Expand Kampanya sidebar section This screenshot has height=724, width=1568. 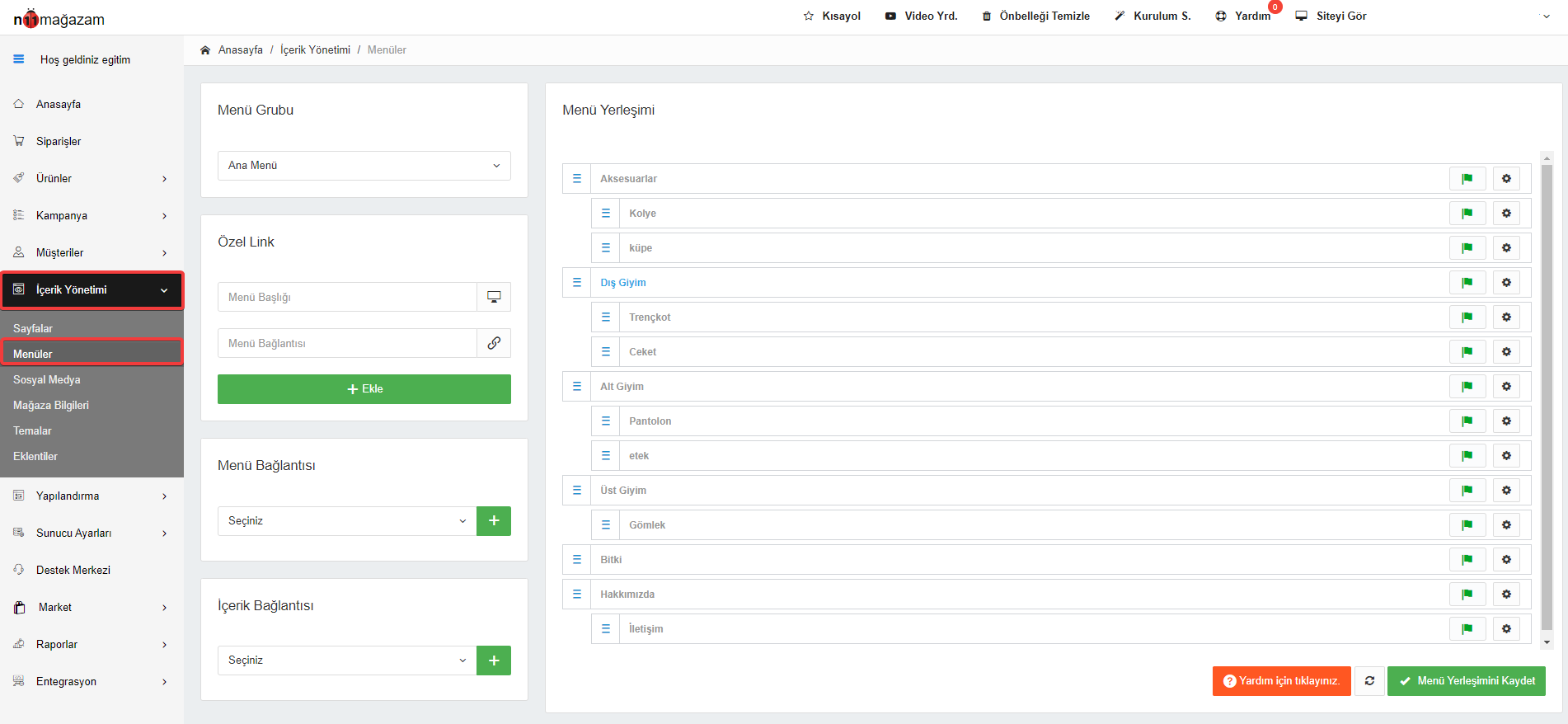[x=92, y=215]
